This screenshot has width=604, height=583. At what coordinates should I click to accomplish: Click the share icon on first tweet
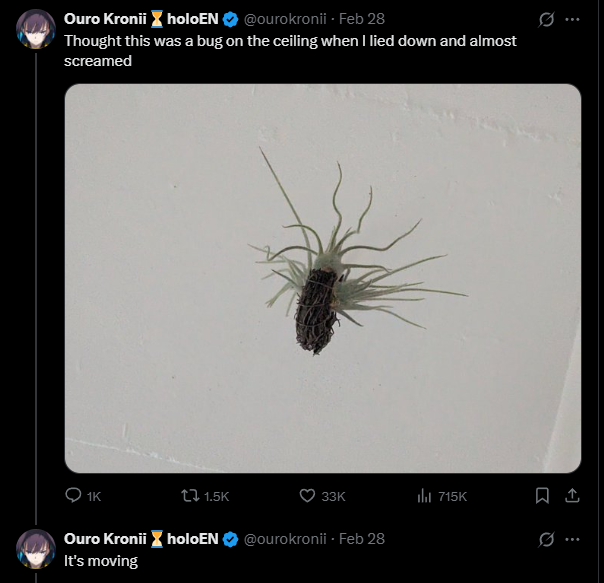tap(572, 495)
